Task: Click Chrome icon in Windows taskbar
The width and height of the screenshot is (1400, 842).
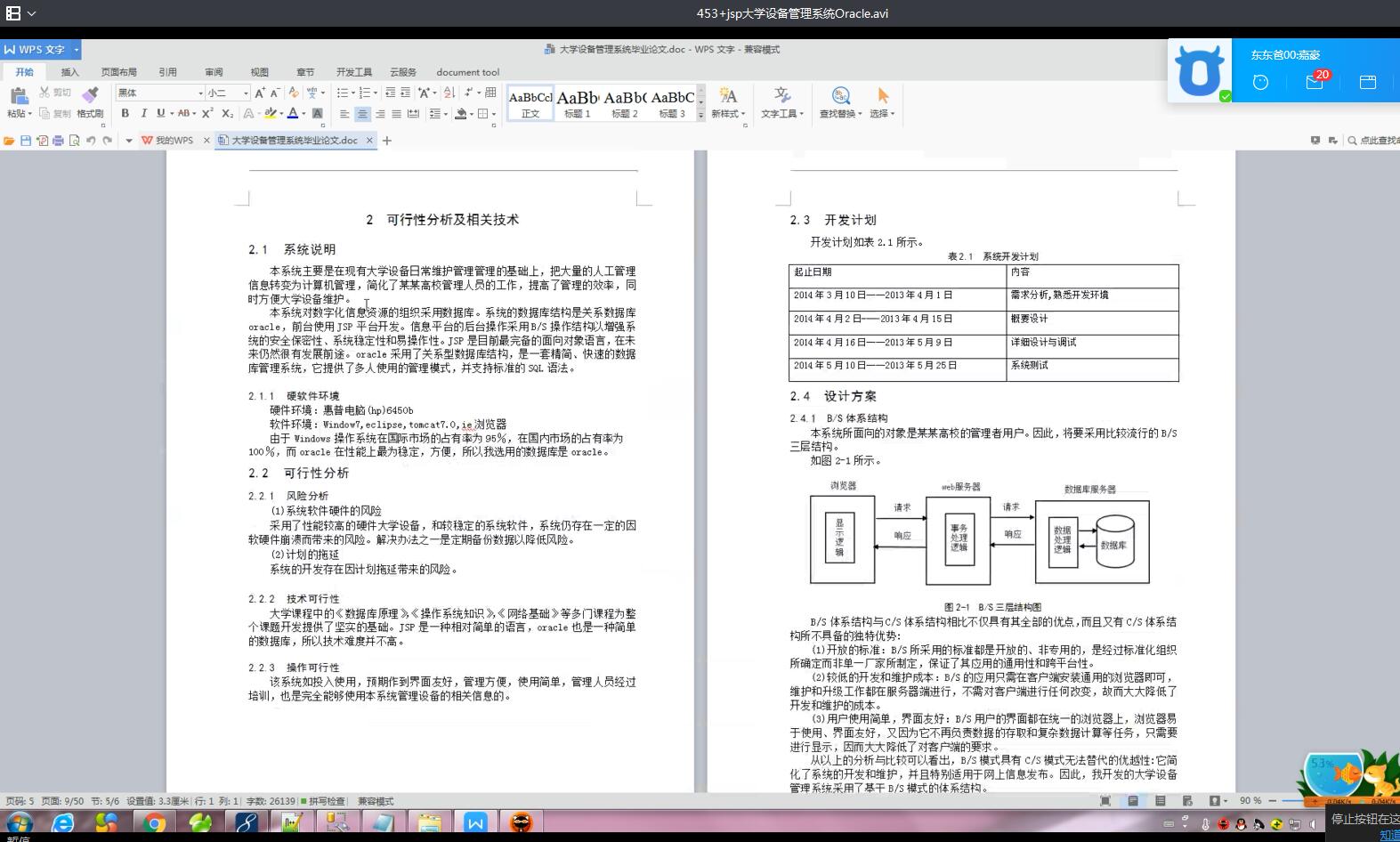Action: (154, 823)
